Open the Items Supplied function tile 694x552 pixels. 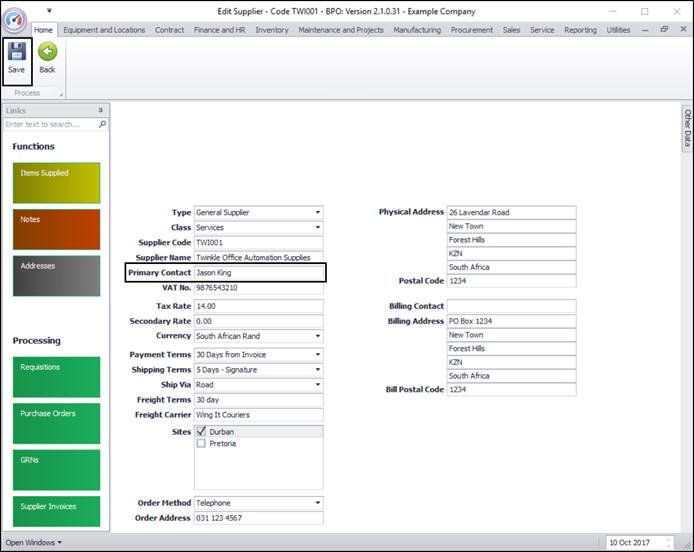coord(56,183)
